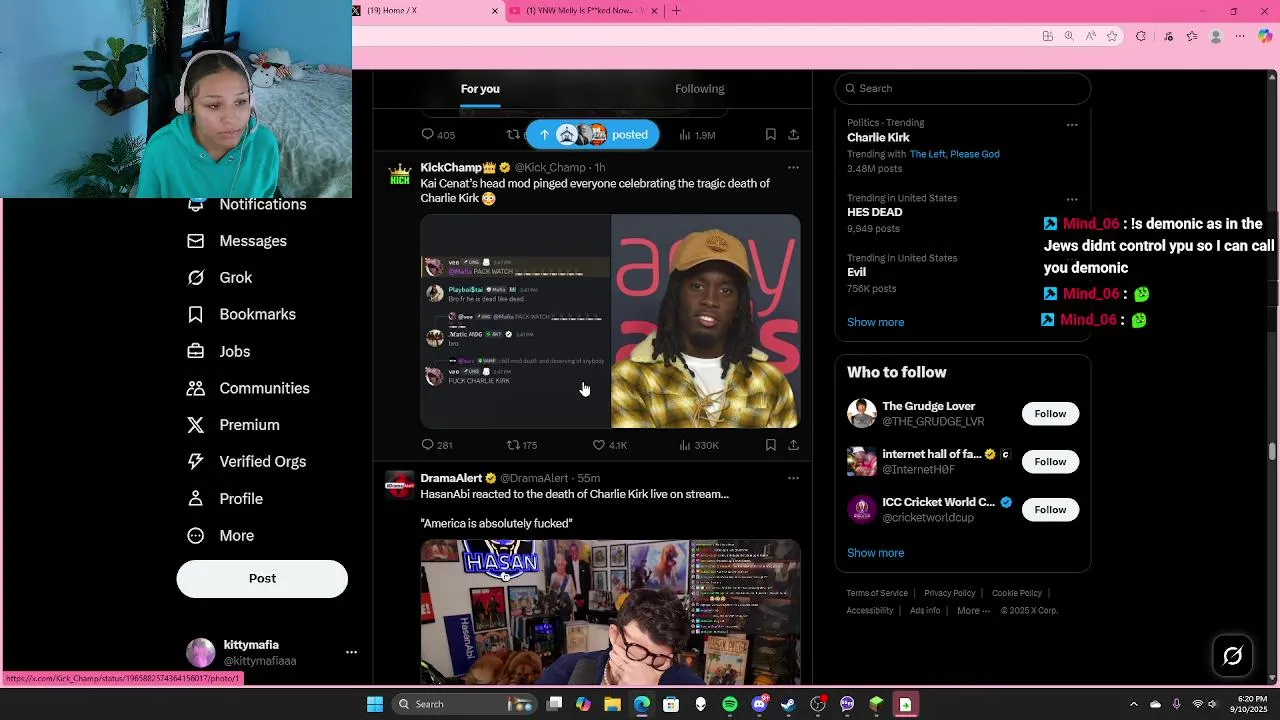Open Verified Orgs lightning item
The width and height of the screenshot is (1280, 720).
pyautogui.click(x=246, y=462)
